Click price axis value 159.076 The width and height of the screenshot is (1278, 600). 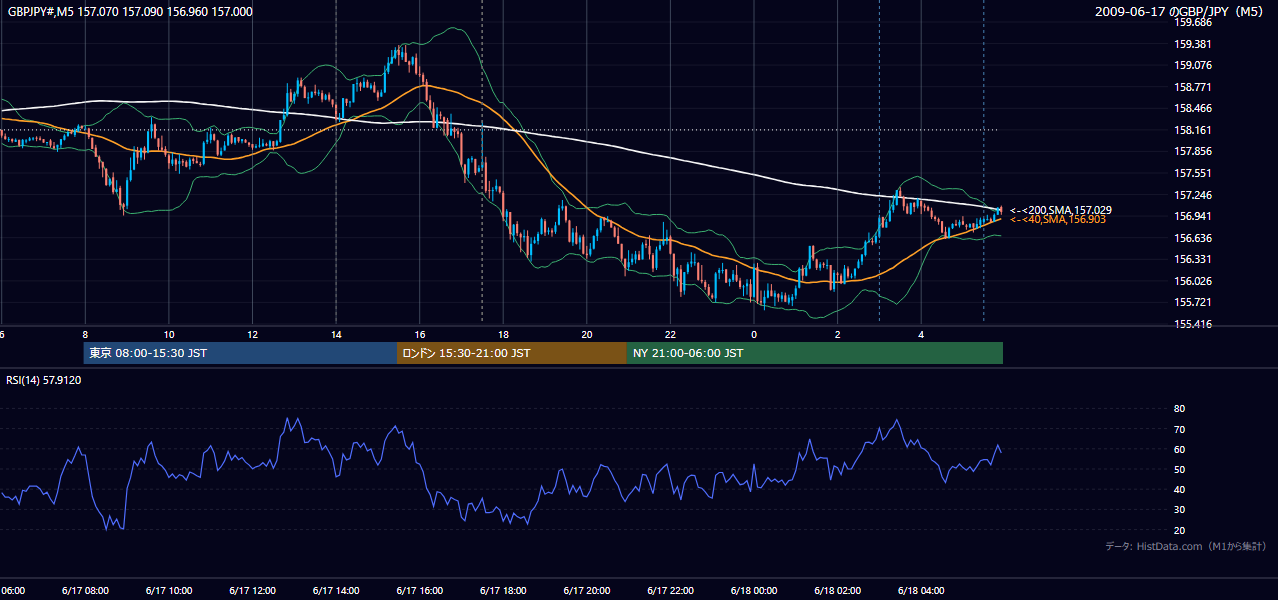point(1194,66)
